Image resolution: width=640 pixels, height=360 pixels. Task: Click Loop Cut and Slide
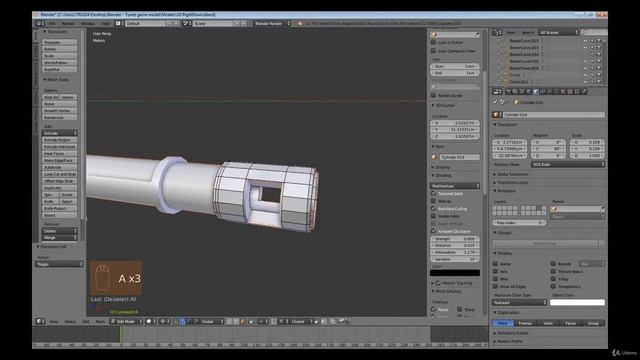point(60,174)
